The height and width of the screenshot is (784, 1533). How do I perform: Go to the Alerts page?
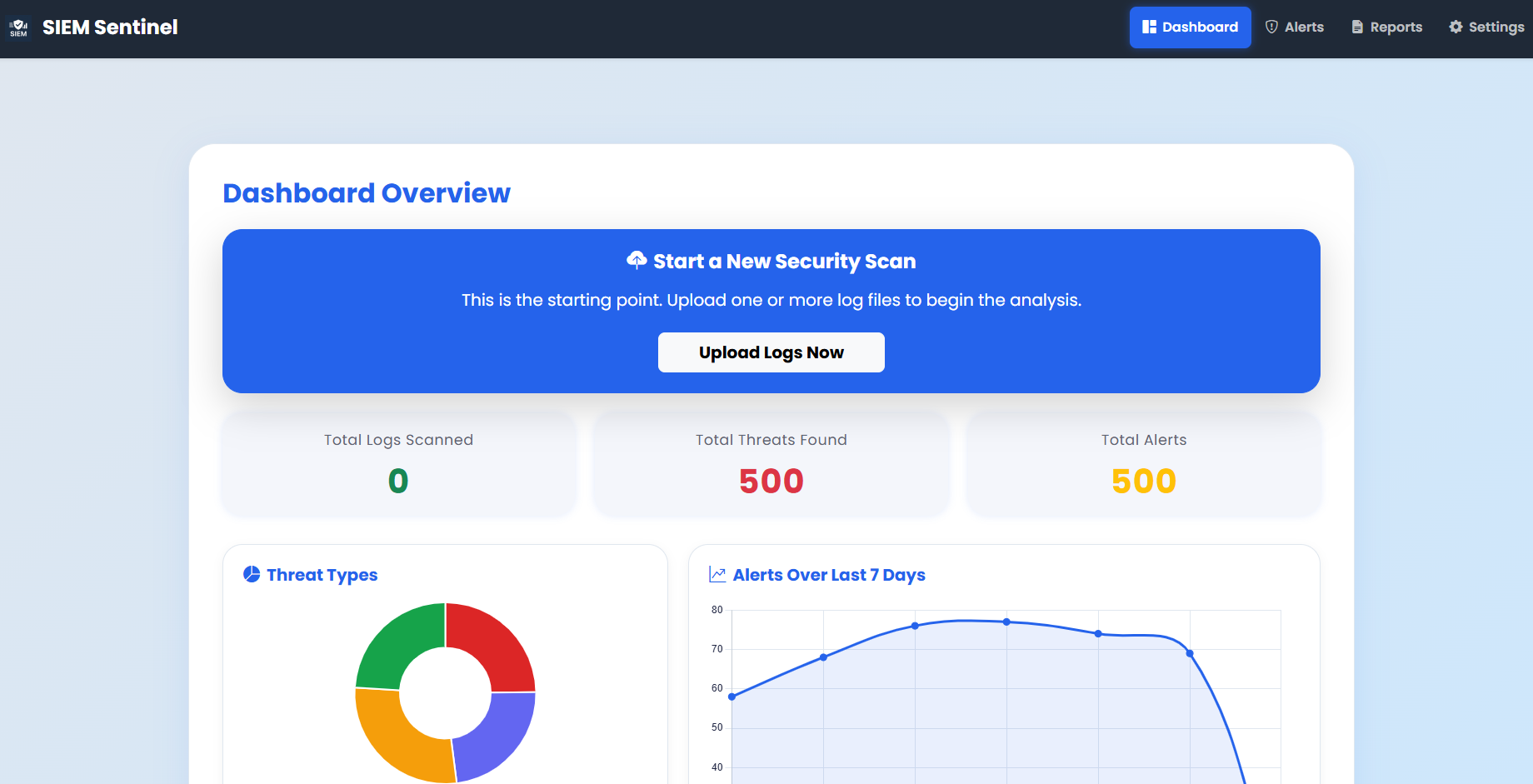tap(1295, 27)
